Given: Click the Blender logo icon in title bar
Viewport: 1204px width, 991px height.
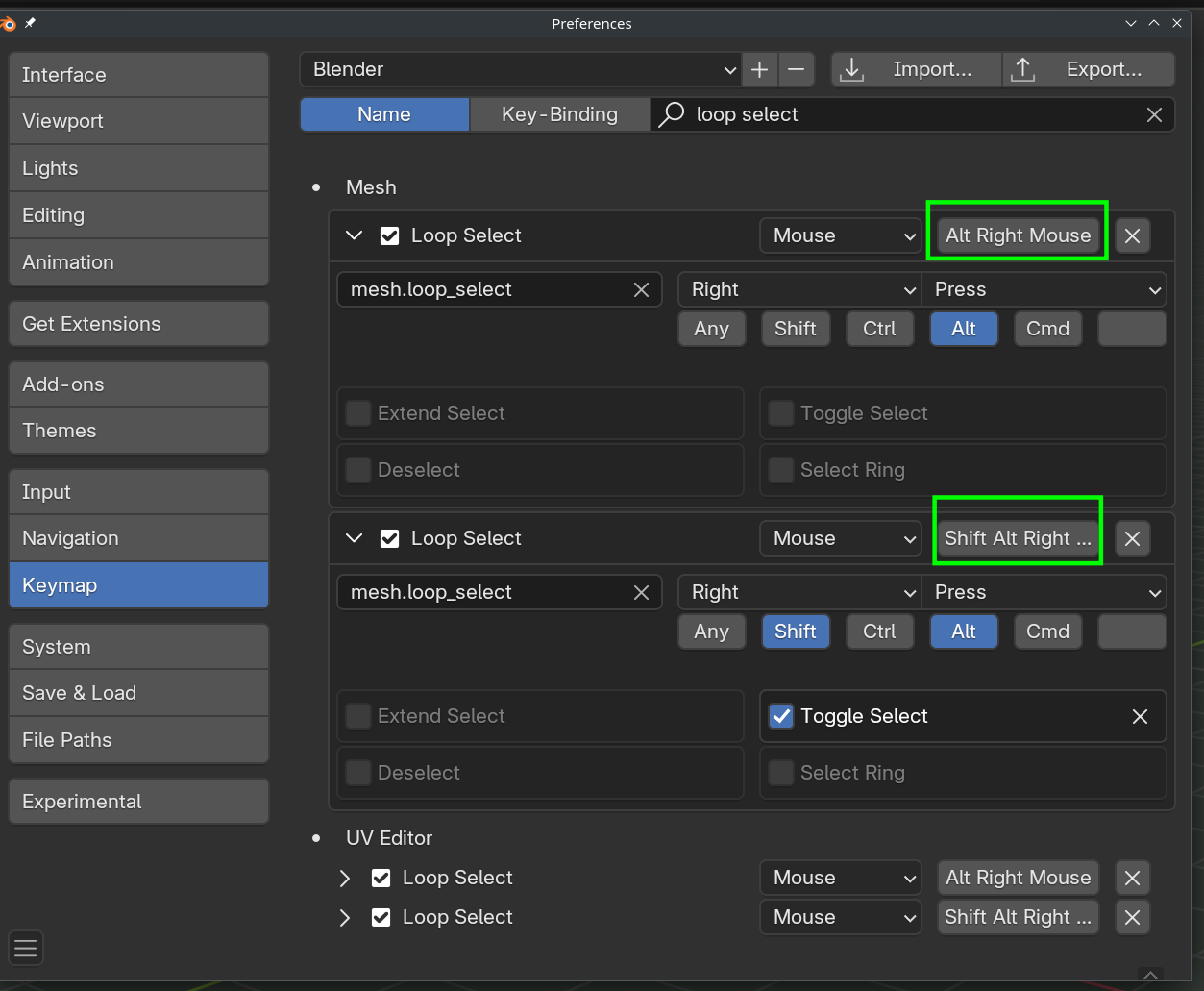Looking at the screenshot, I should click(x=9, y=23).
